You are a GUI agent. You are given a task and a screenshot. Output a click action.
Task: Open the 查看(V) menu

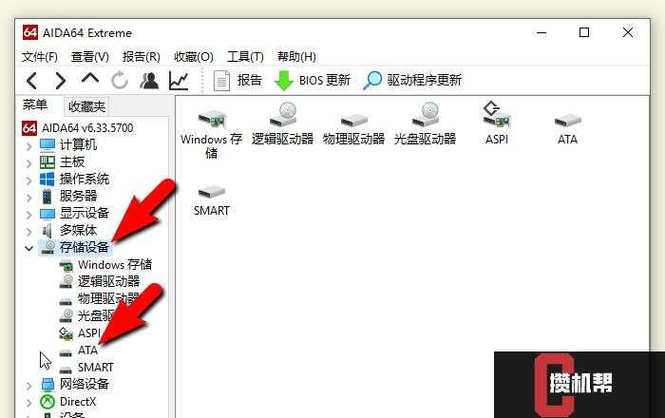(90, 56)
